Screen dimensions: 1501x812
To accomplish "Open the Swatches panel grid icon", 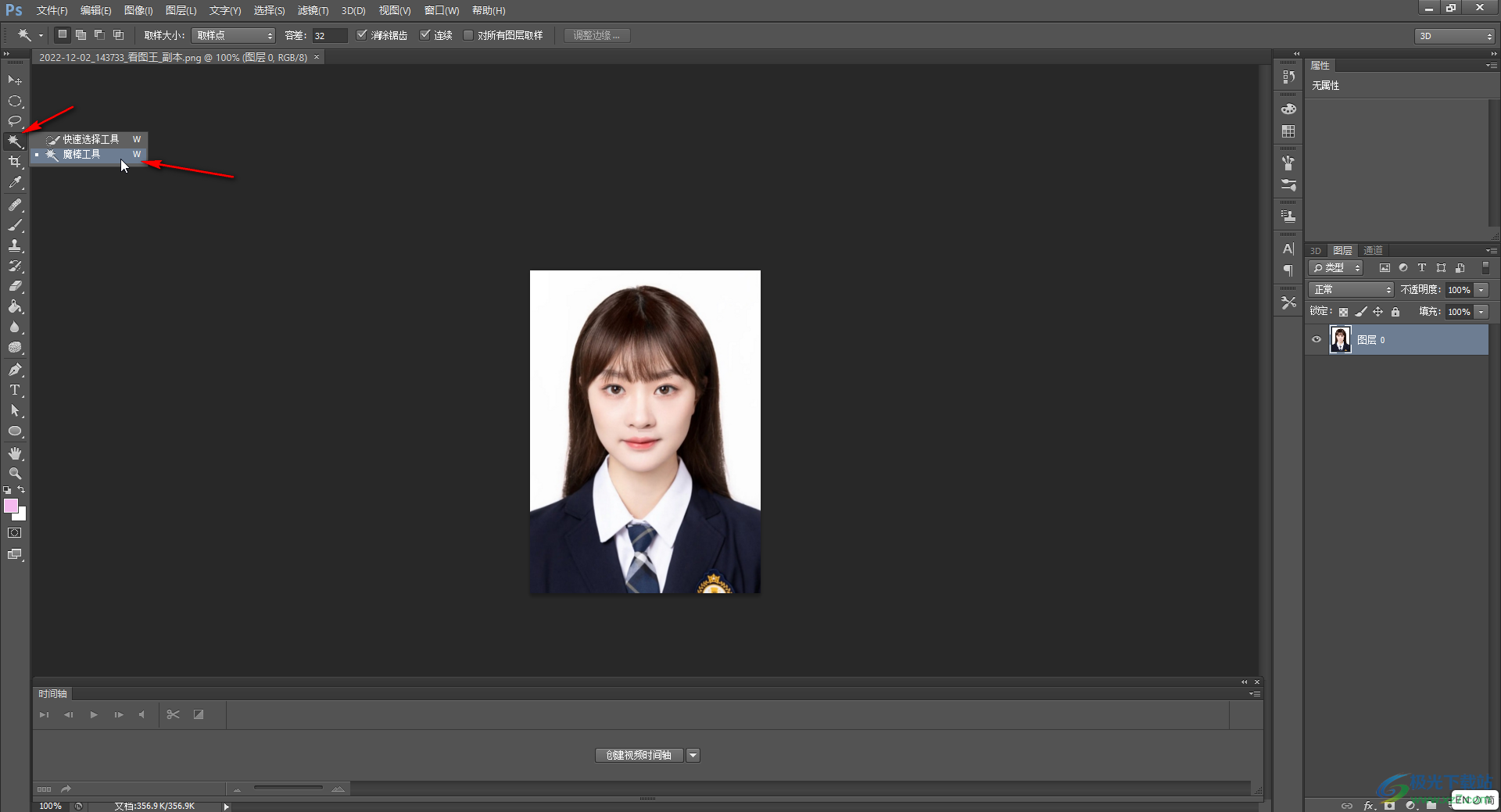I will [1288, 131].
